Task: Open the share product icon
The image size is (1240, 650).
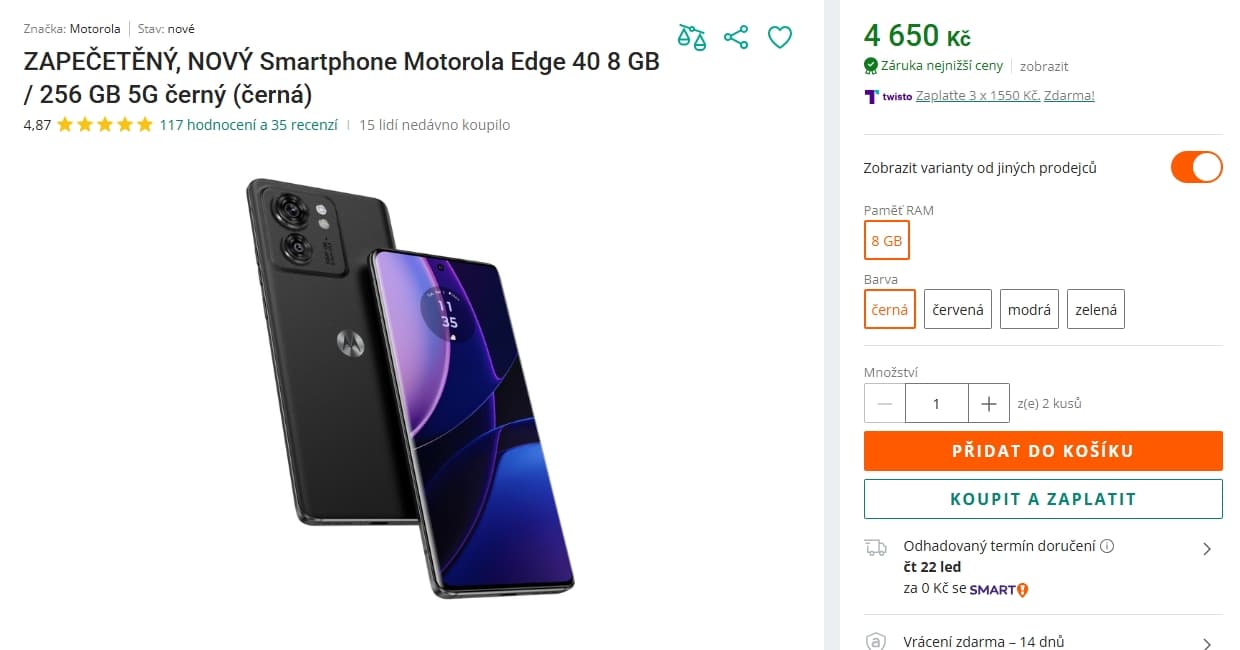Action: (x=737, y=36)
